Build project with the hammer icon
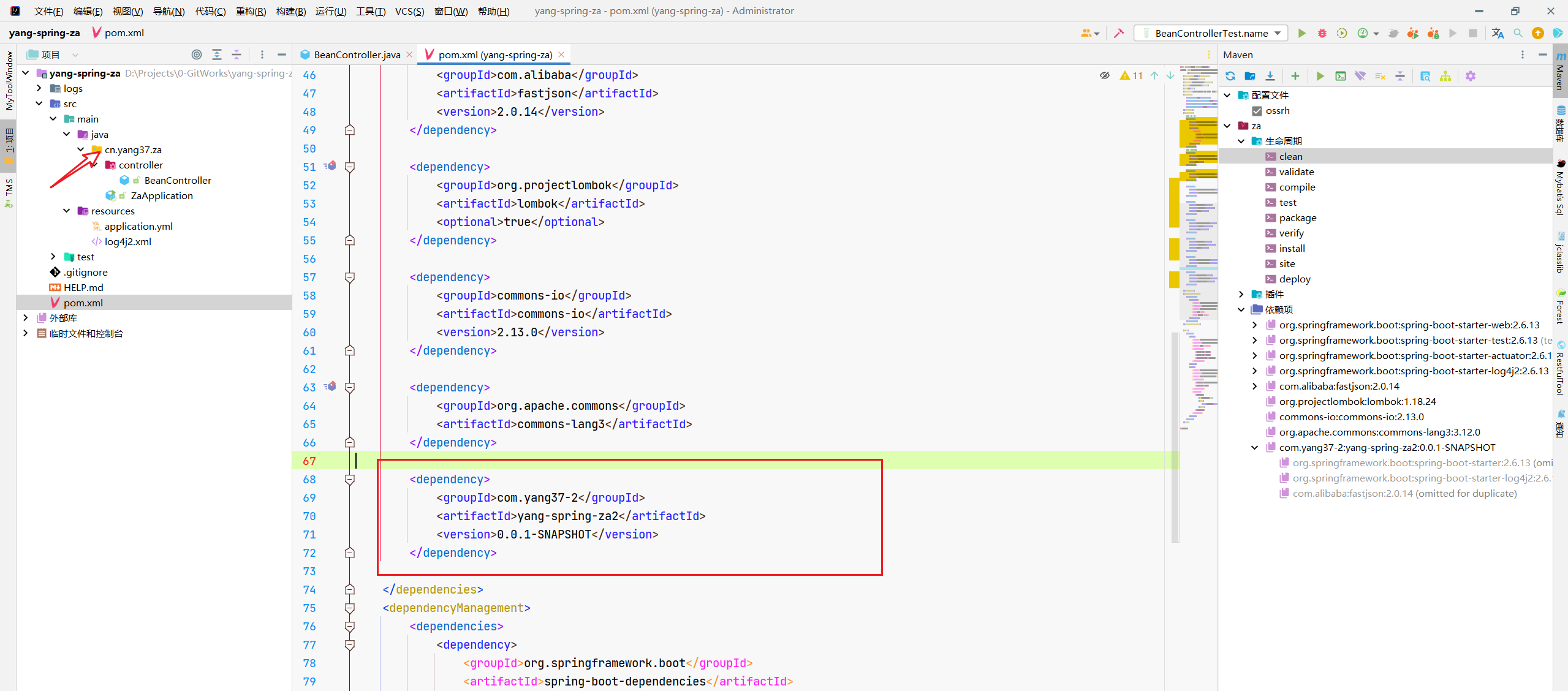The image size is (1568, 691). pyautogui.click(x=1119, y=33)
